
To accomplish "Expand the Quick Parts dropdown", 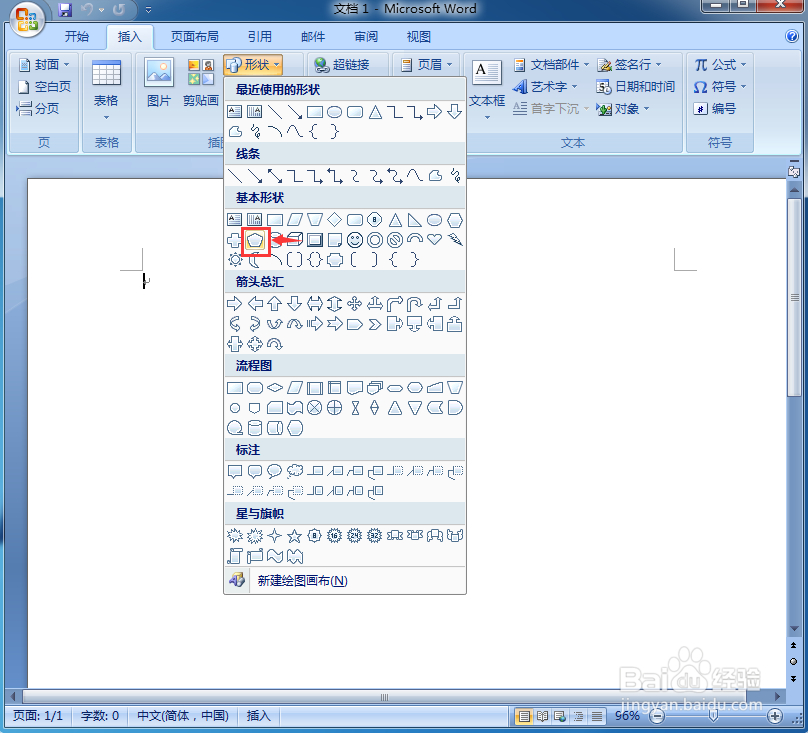I will 551,64.
